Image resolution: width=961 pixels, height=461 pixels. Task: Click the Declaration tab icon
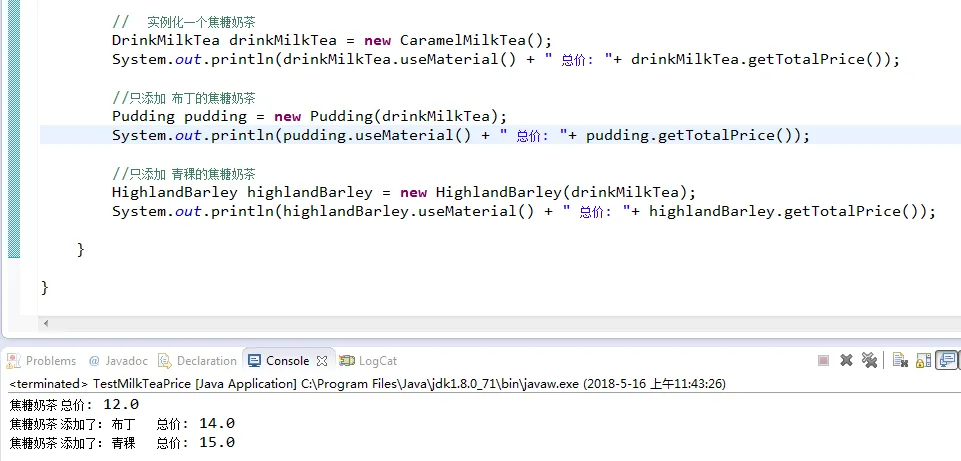(x=164, y=361)
